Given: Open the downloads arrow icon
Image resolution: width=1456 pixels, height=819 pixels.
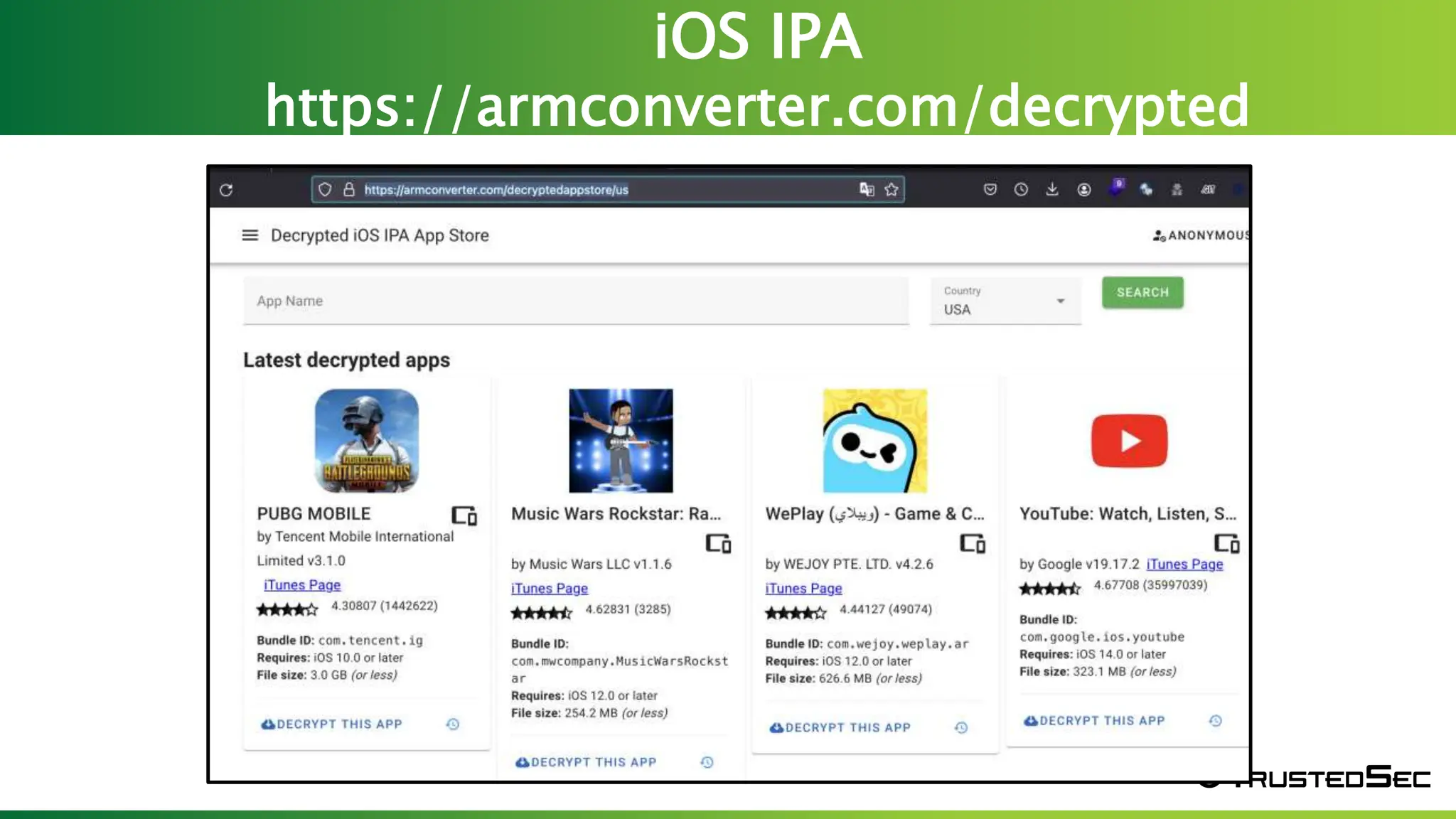Looking at the screenshot, I should click(x=1052, y=189).
